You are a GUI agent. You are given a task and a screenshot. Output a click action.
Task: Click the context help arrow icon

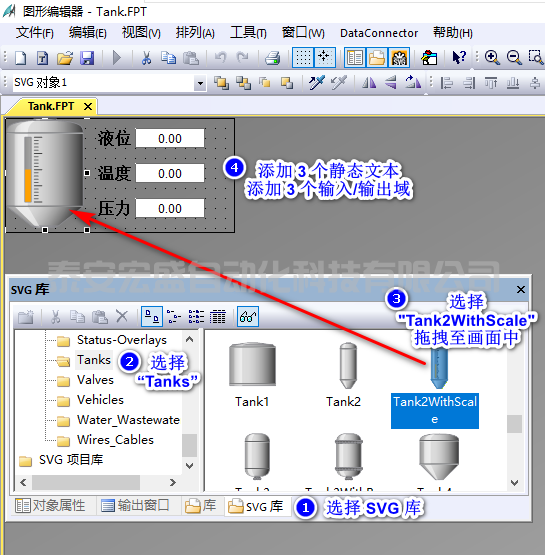click(x=459, y=57)
